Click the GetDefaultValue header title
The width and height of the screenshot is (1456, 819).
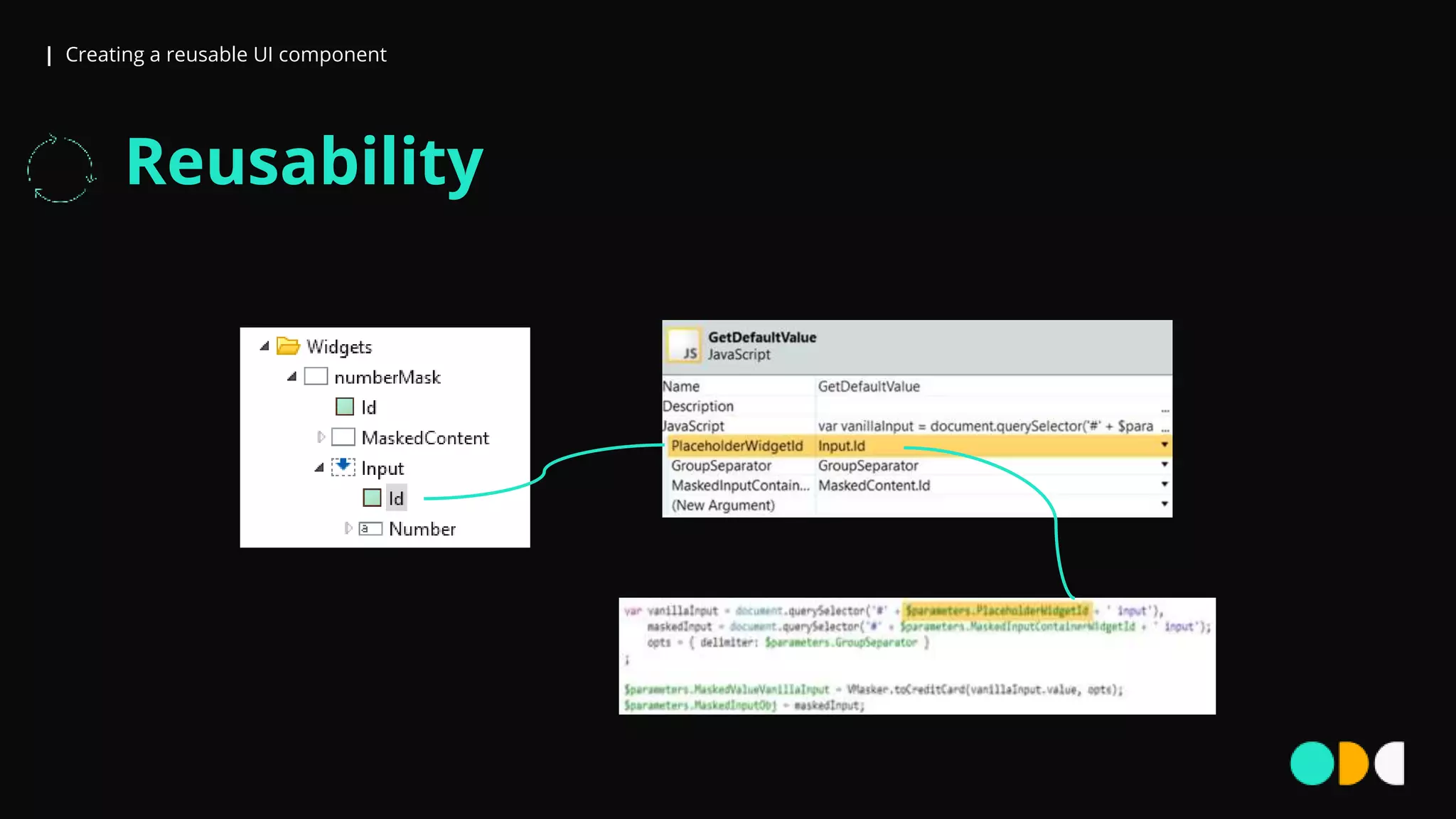tap(762, 337)
